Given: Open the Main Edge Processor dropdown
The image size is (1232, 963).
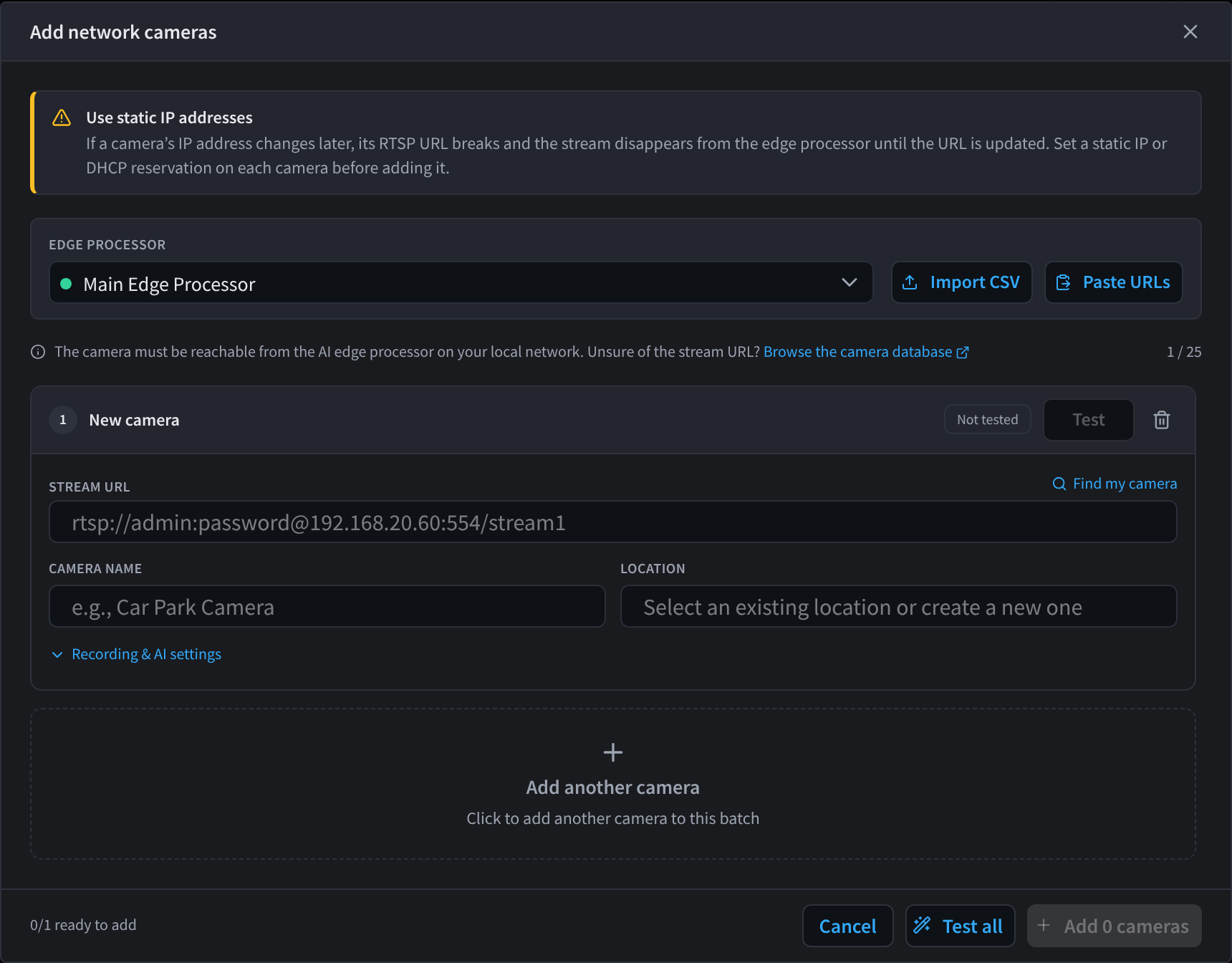Looking at the screenshot, I should coord(461,282).
